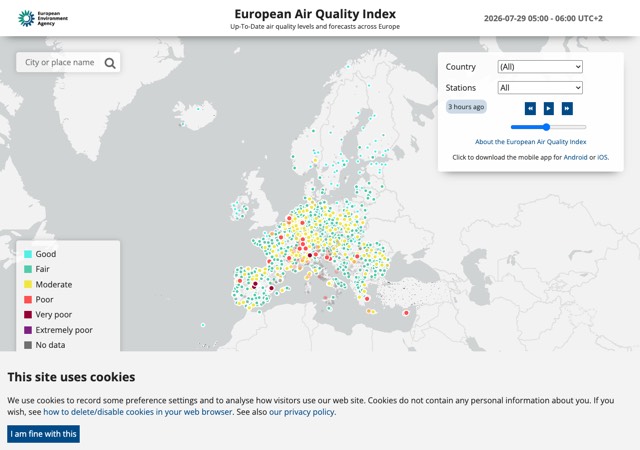Click the Extremely poor legend swatch
640x450 pixels.
tap(28, 330)
